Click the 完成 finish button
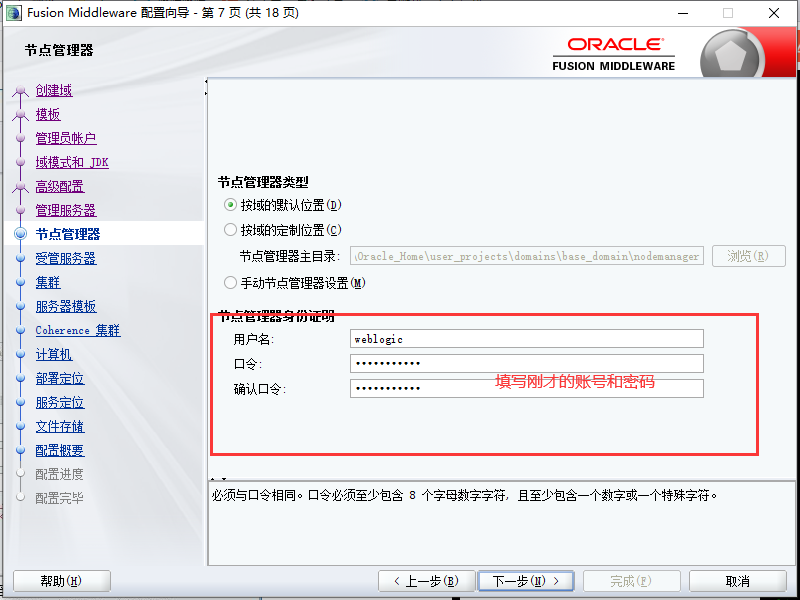 631,581
